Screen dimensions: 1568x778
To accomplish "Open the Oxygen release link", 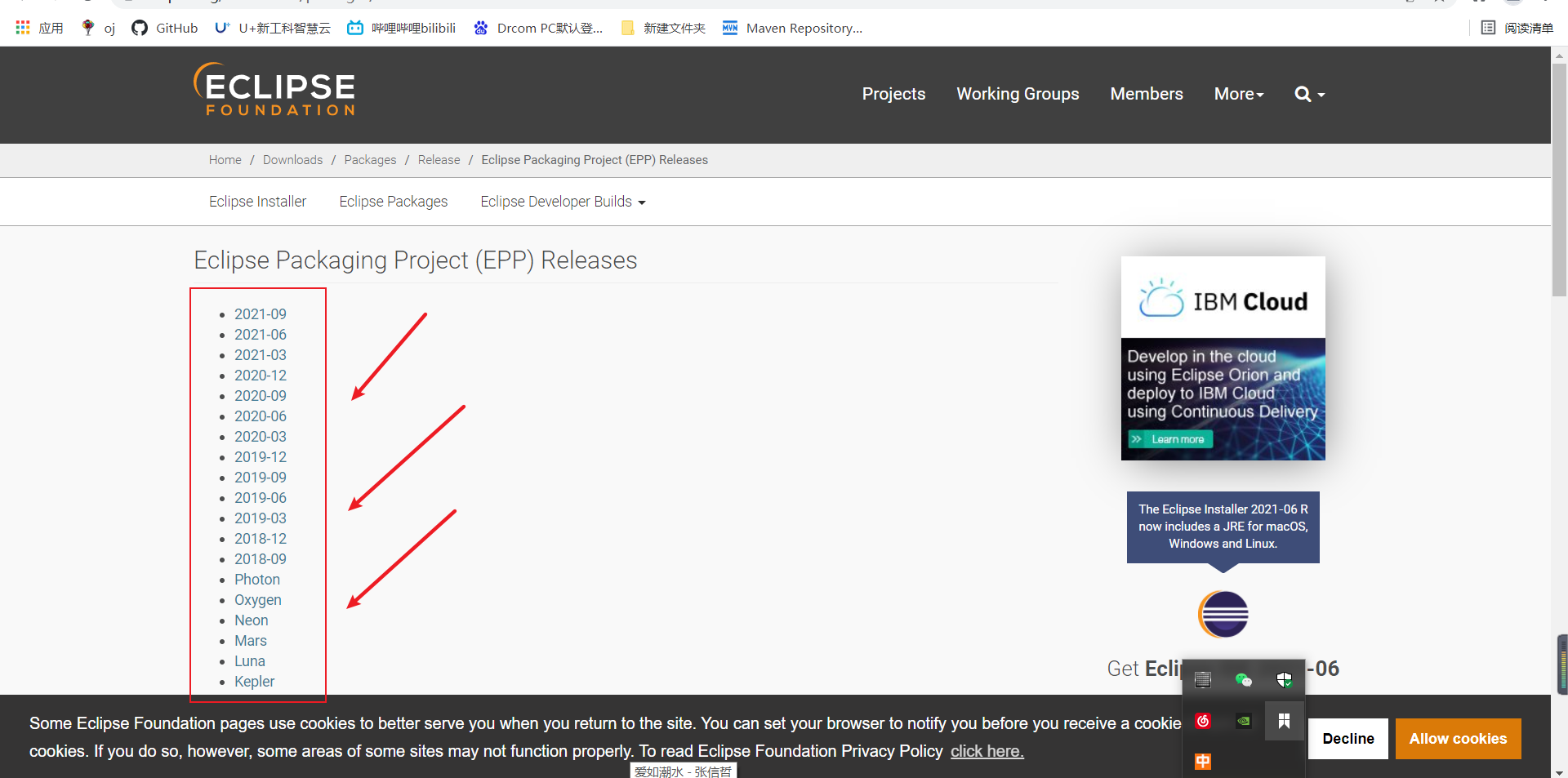I will click(258, 600).
